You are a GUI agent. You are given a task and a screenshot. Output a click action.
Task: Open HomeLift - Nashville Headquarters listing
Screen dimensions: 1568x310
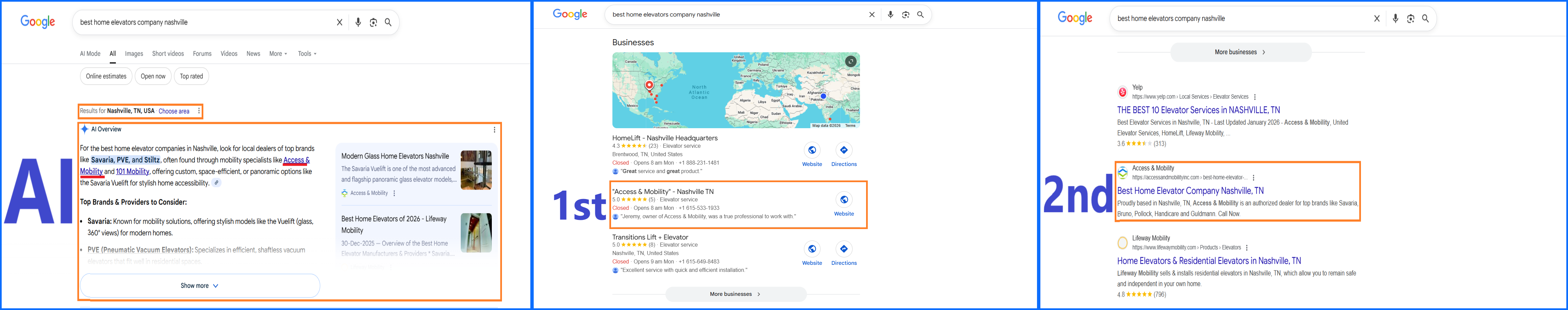[665, 138]
